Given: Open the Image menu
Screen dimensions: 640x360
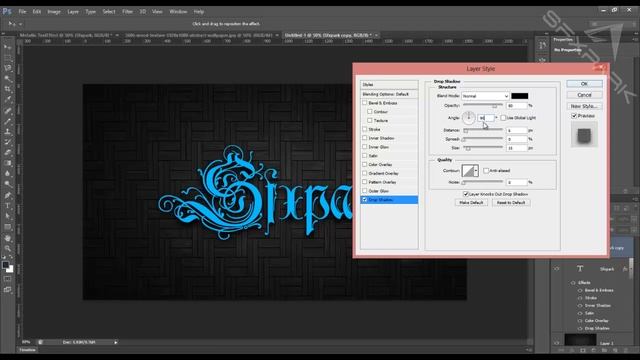Looking at the screenshot, I should [54, 11].
